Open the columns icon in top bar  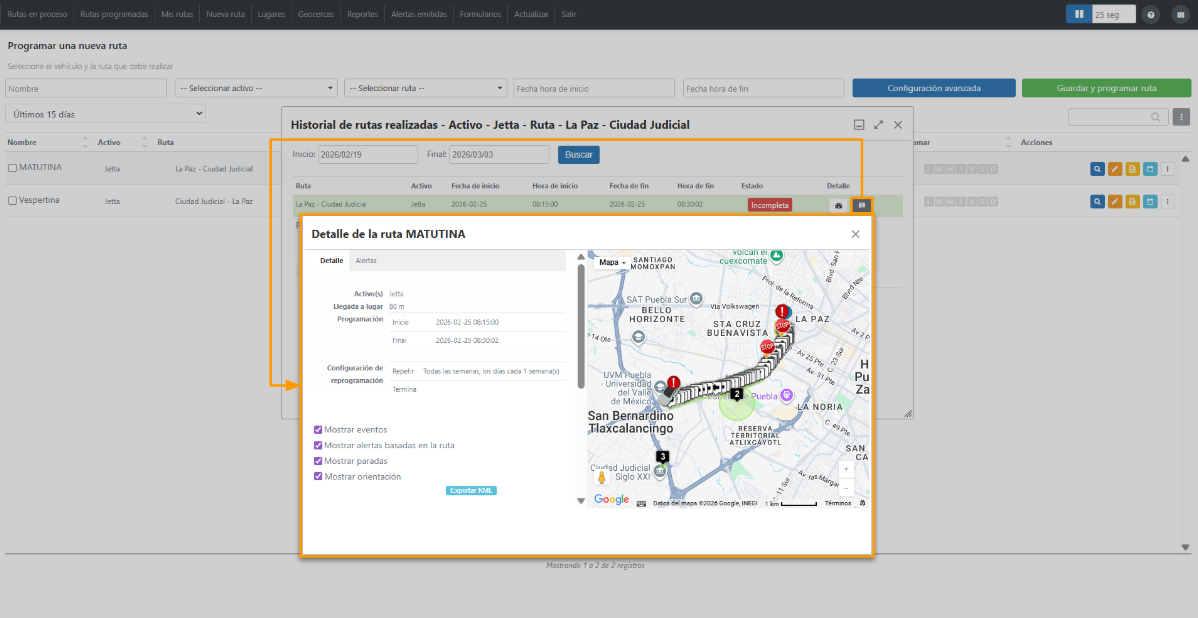coord(1180,15)
